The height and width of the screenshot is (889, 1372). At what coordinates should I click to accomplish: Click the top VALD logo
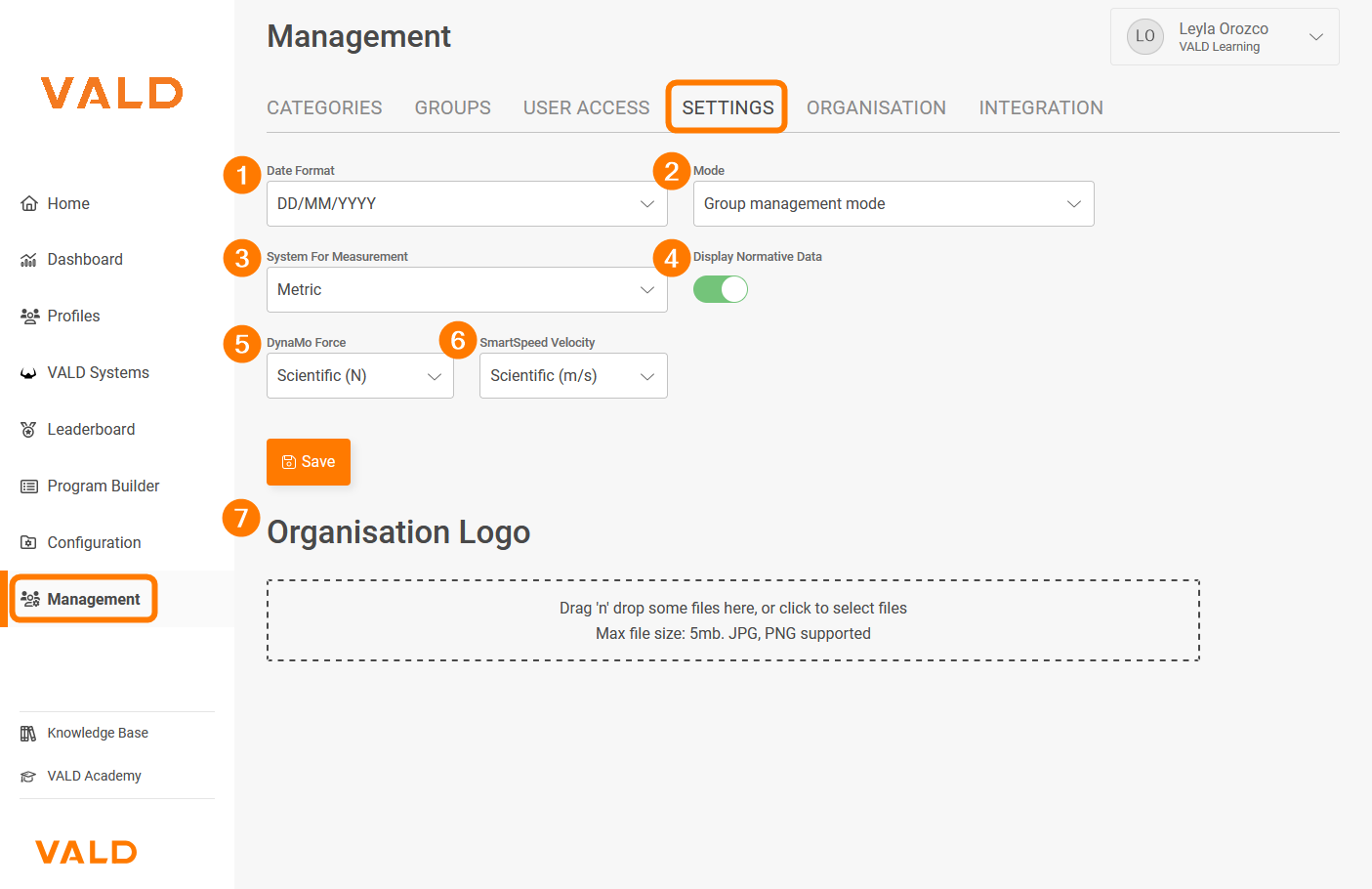(x=112, y=93)
